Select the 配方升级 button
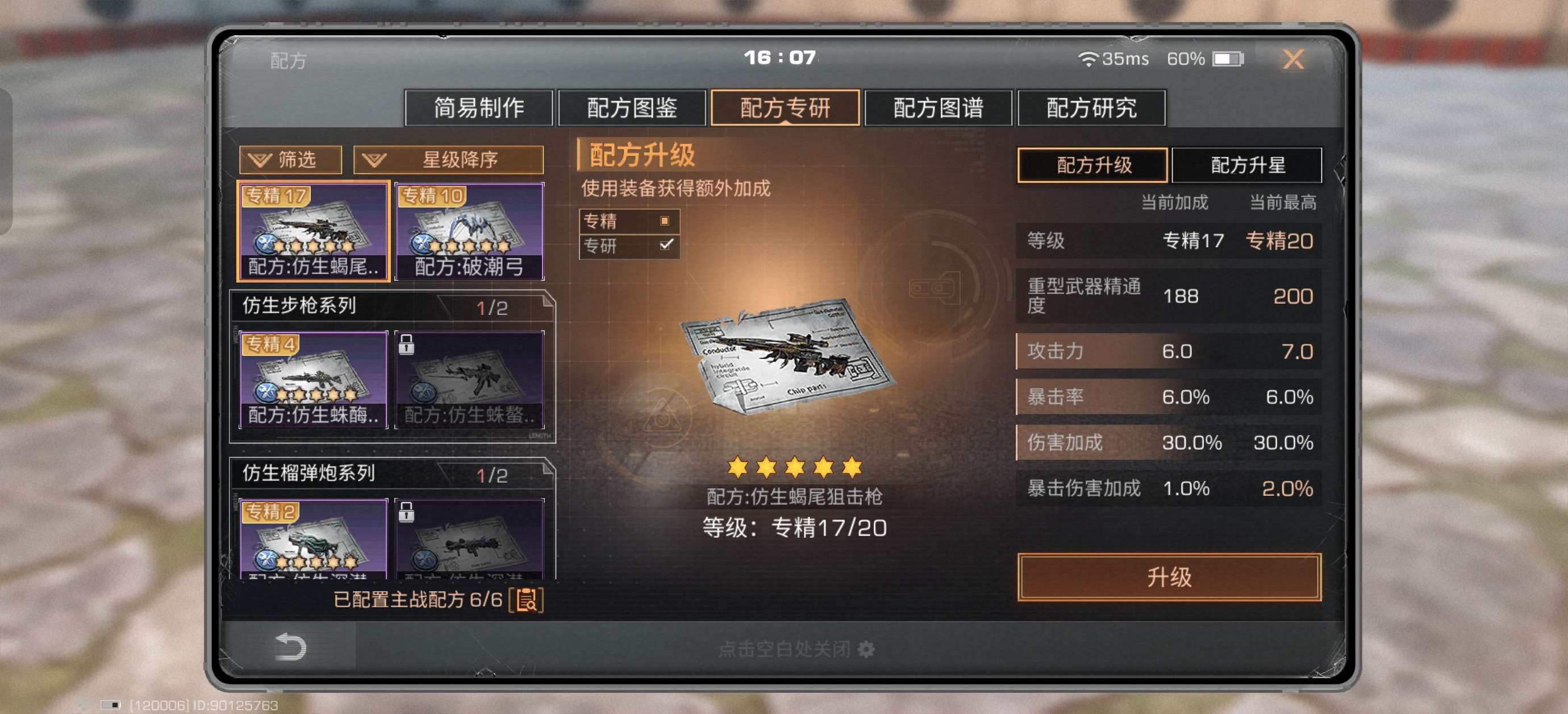The width and height of the screenshot is (1568, 714). [x=1092, y=164]
